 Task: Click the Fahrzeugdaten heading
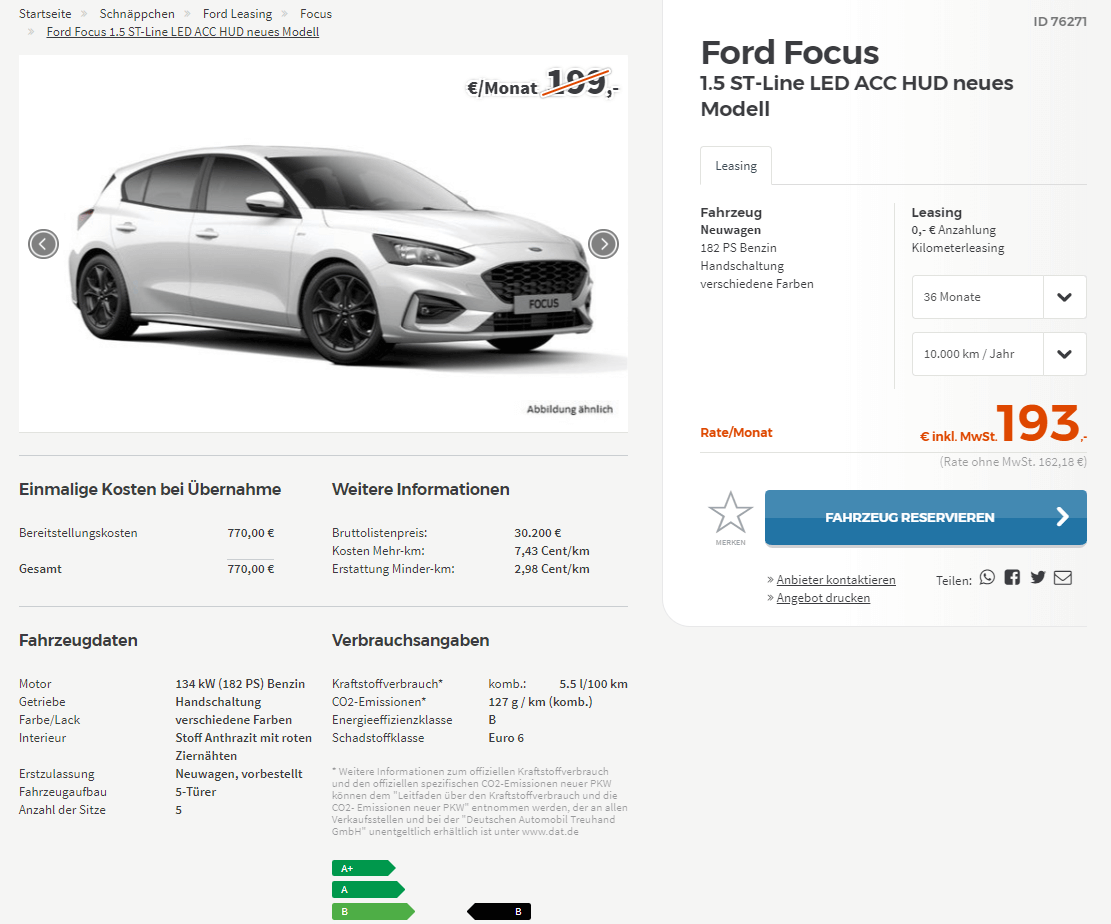(x=79, y=640)
